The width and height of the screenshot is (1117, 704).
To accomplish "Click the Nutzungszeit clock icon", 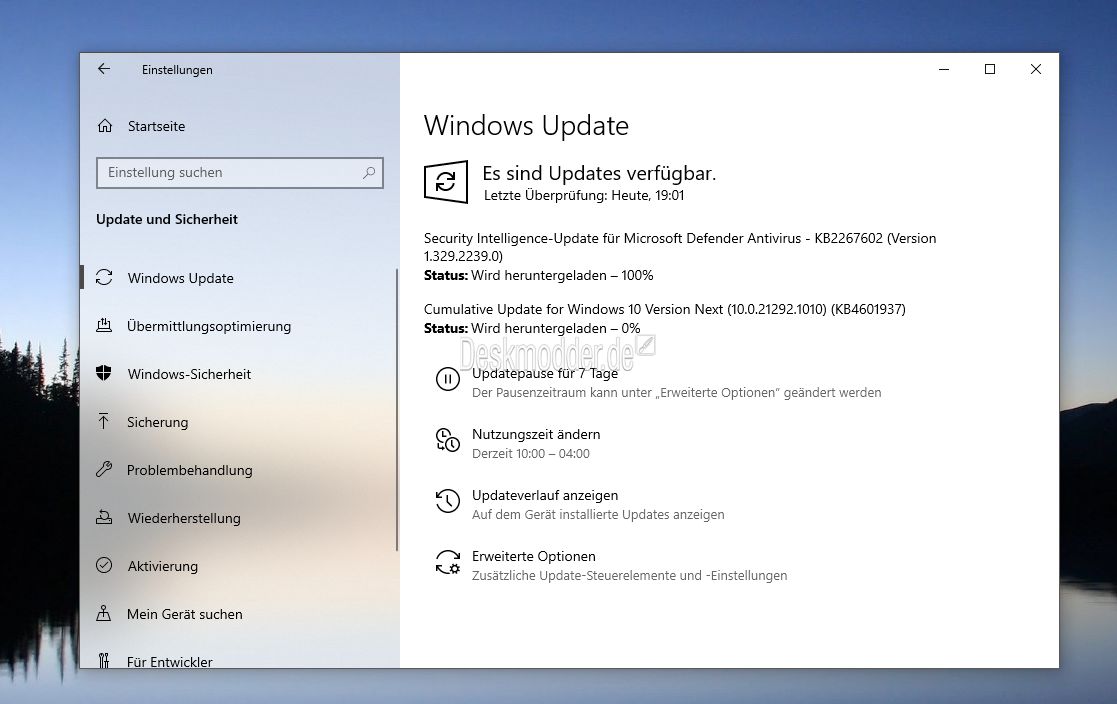I will click(447, 440).
